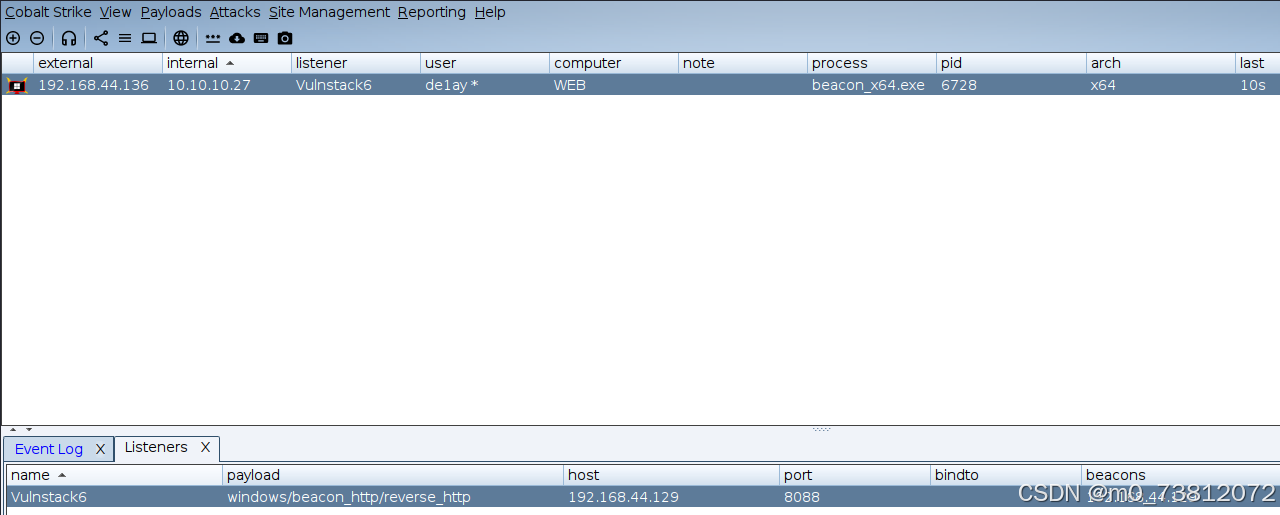Sort sessions by pid column
This screenshot has height=515, width=1280.
(1011, 63)
